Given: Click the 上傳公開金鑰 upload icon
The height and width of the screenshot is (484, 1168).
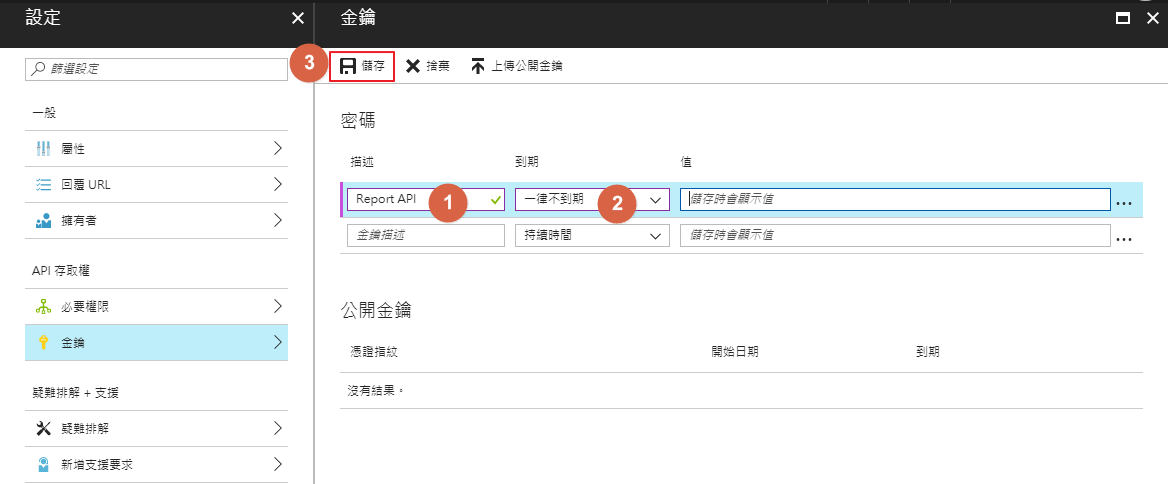Looking at the screenshot, I should [x=478, y=66].
